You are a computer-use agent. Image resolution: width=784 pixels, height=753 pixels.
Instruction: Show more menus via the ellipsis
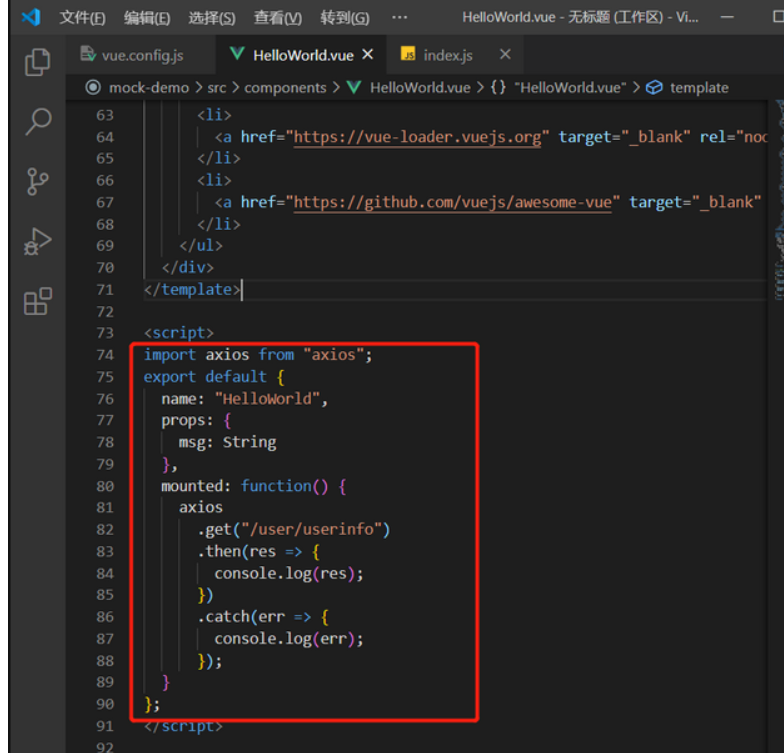400,18
